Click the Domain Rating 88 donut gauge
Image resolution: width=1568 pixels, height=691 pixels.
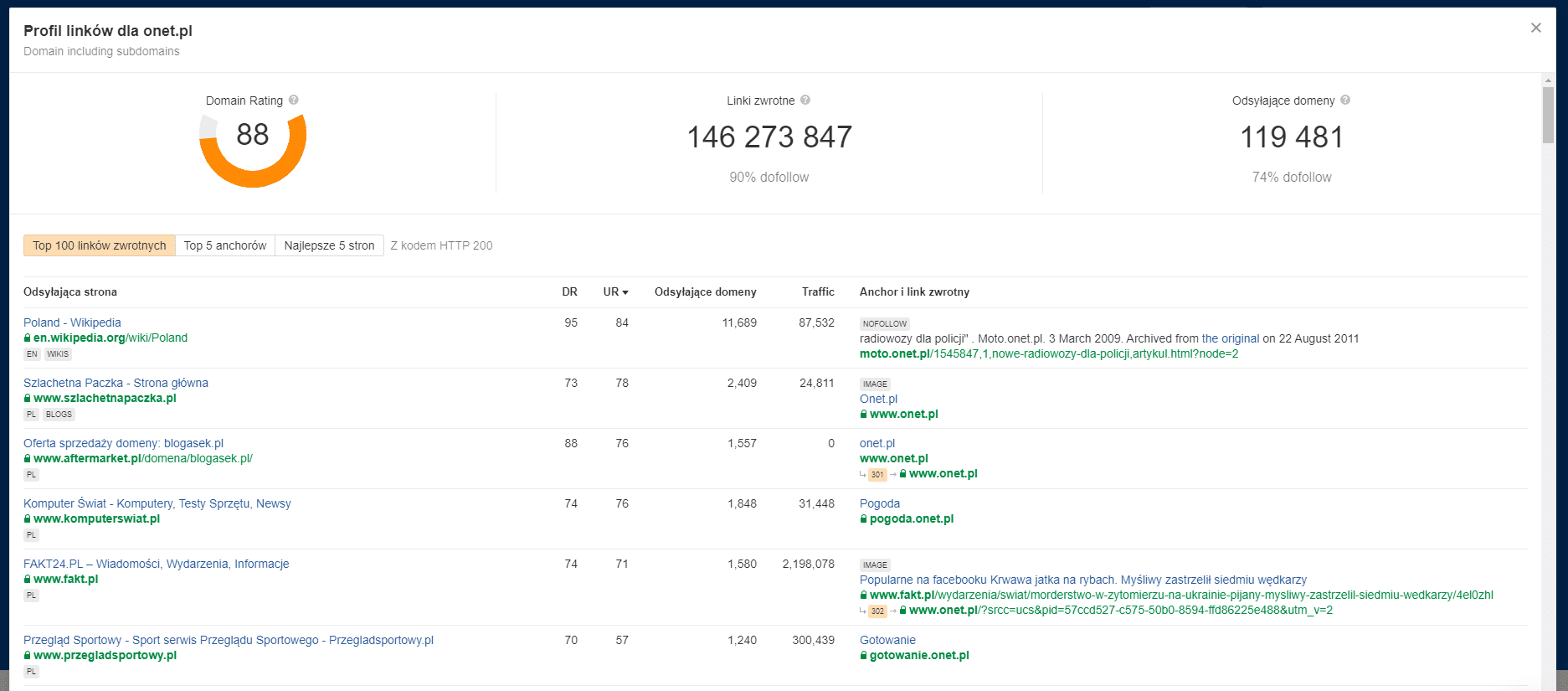[253, 150]
